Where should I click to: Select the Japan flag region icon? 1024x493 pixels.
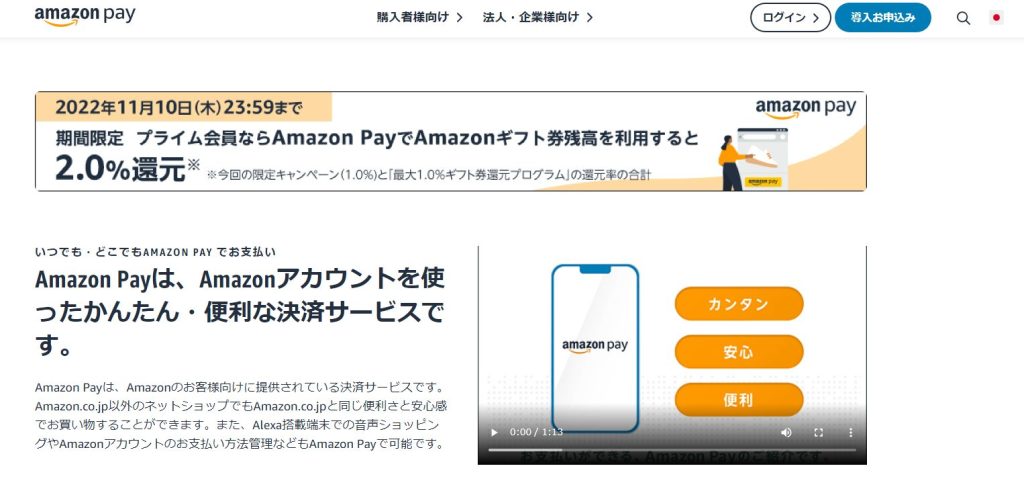pos(997,18)
